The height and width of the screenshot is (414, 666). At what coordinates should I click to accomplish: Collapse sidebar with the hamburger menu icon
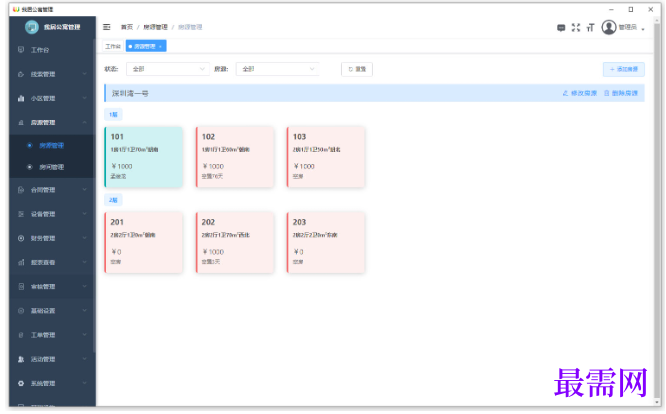click(x=107, y=27)
